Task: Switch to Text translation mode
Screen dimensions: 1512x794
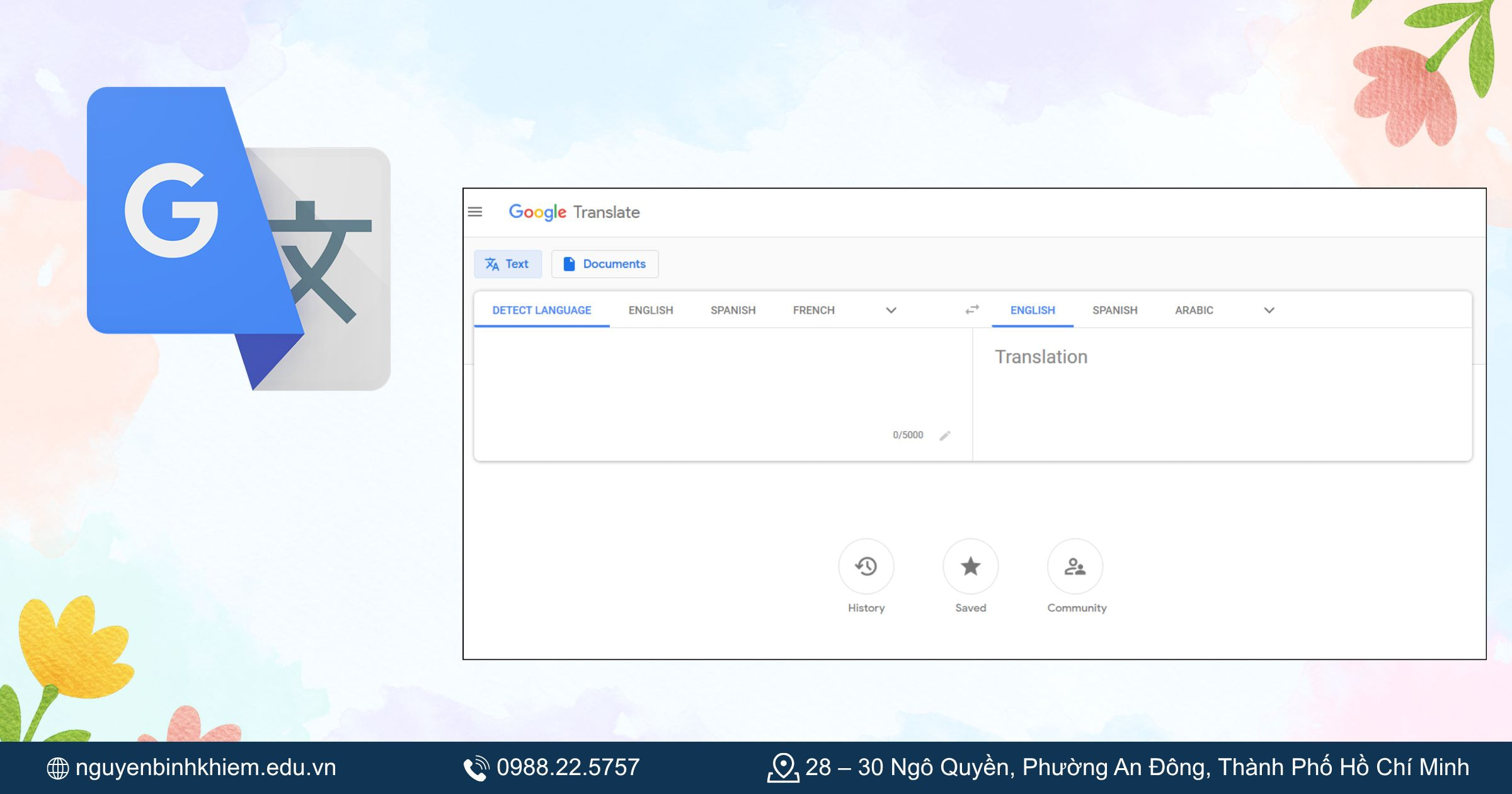Action: click(508, 264)
